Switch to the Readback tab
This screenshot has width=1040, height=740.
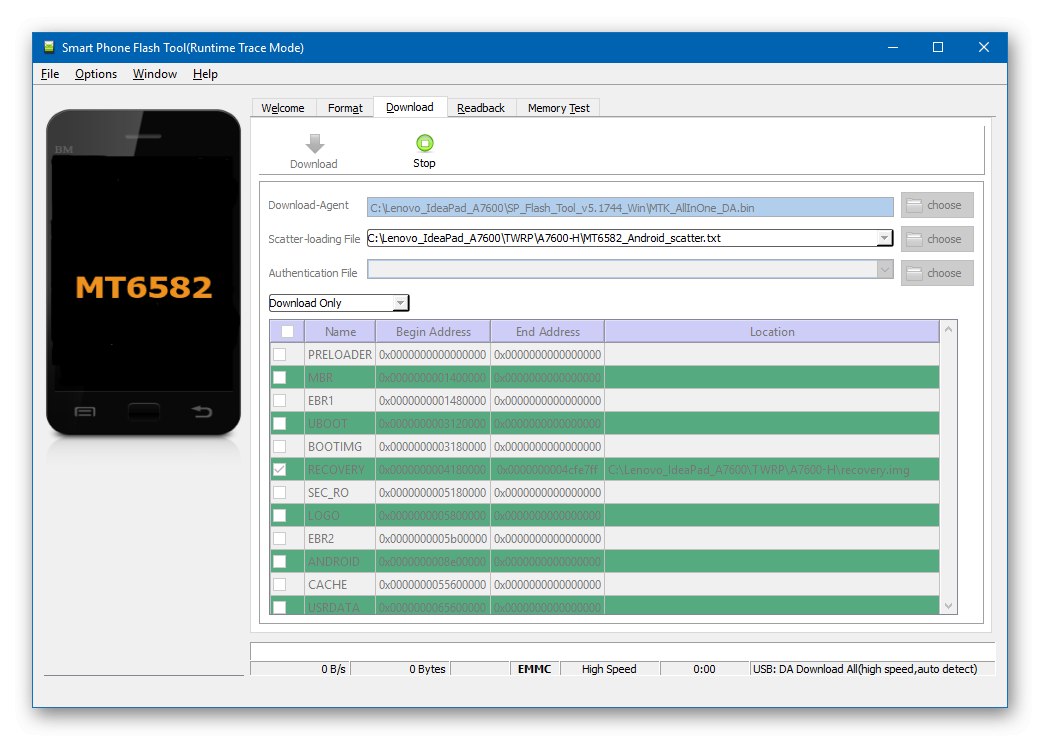coord(481,108)
